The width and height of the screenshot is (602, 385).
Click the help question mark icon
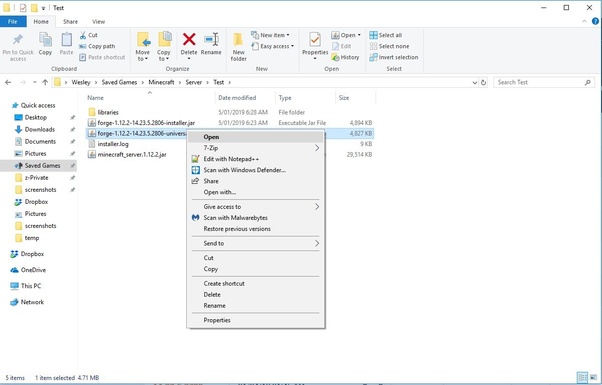[x=595, y=22]
